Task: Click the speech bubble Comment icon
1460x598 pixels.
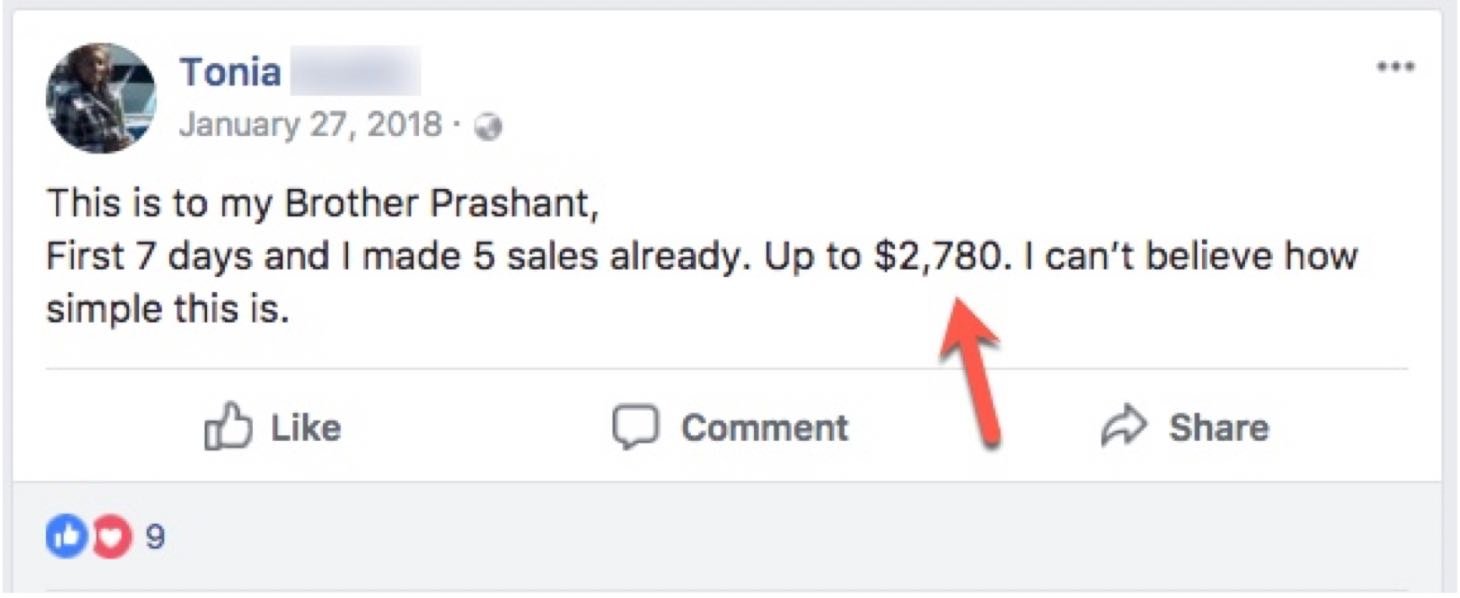Action: tap(635, 428)
